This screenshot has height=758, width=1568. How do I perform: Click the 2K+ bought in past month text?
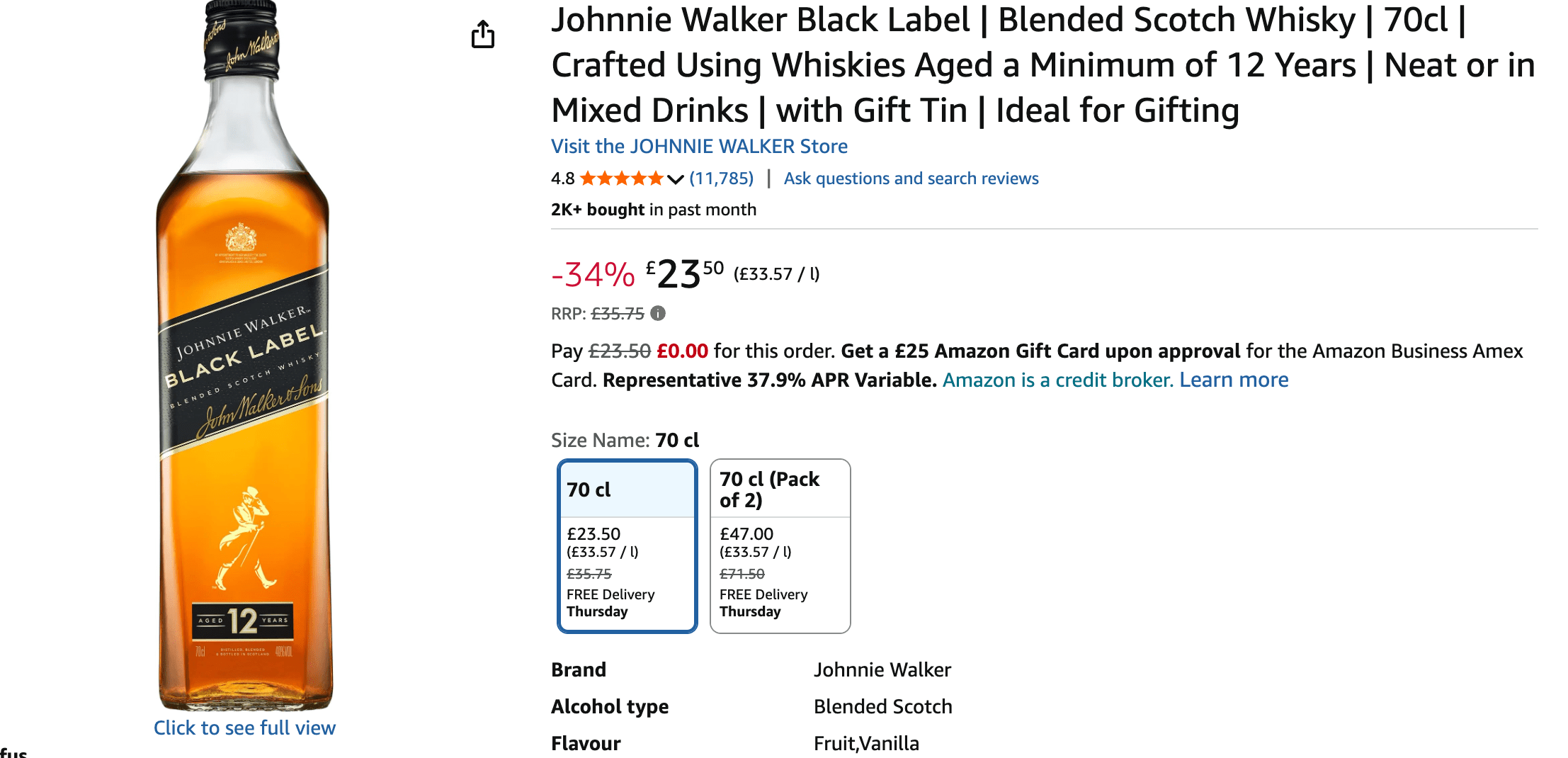[653, 210]
